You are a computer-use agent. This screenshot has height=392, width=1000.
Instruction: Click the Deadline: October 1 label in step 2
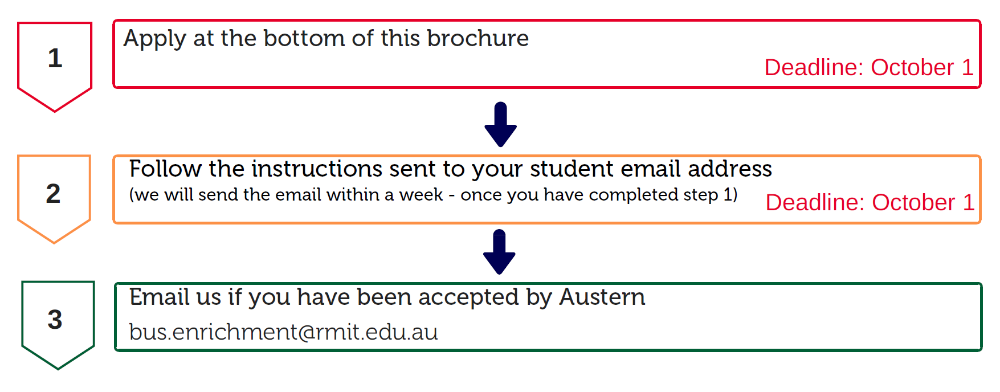pyautogui.click(x=870, y=202)
